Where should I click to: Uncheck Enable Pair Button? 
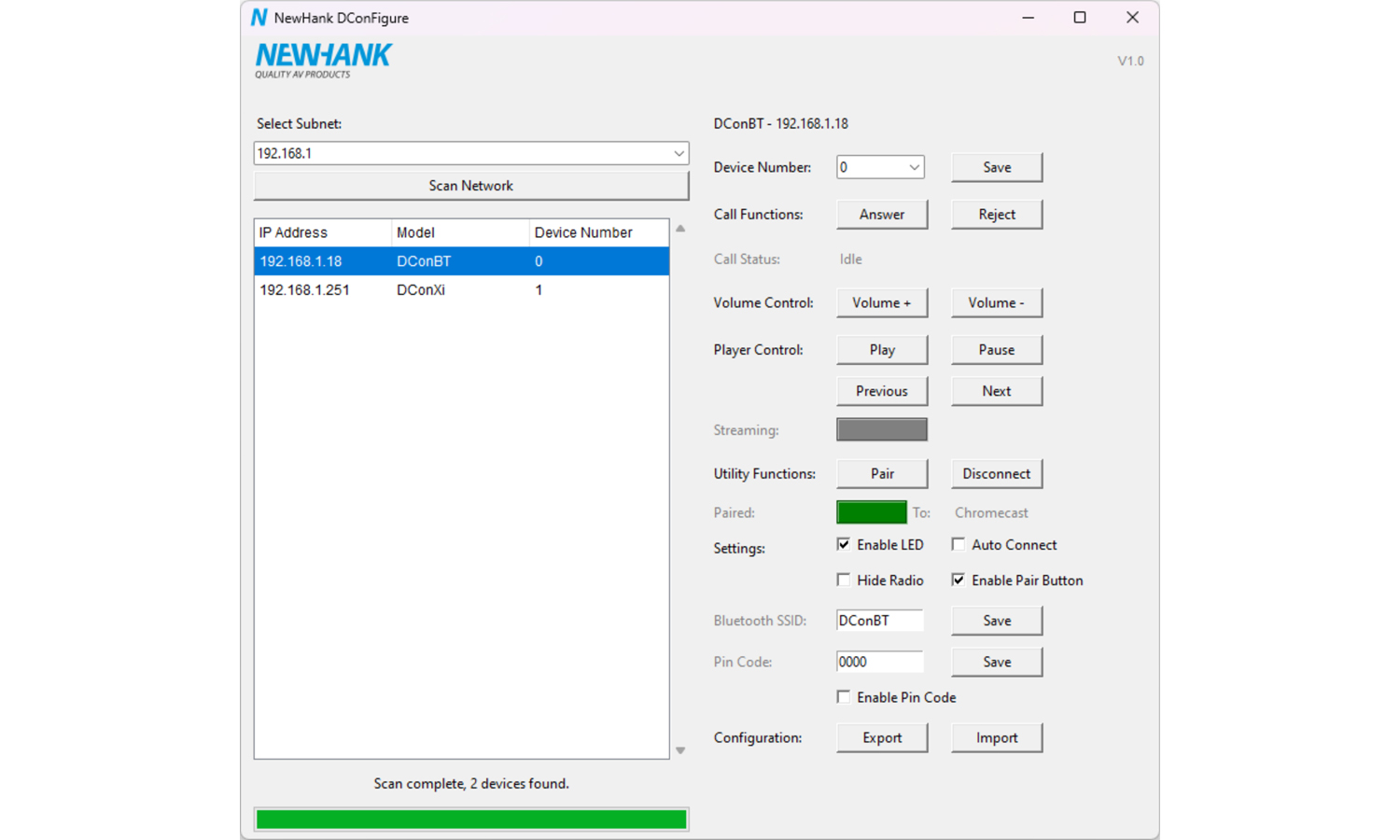(x=959, y=581)
